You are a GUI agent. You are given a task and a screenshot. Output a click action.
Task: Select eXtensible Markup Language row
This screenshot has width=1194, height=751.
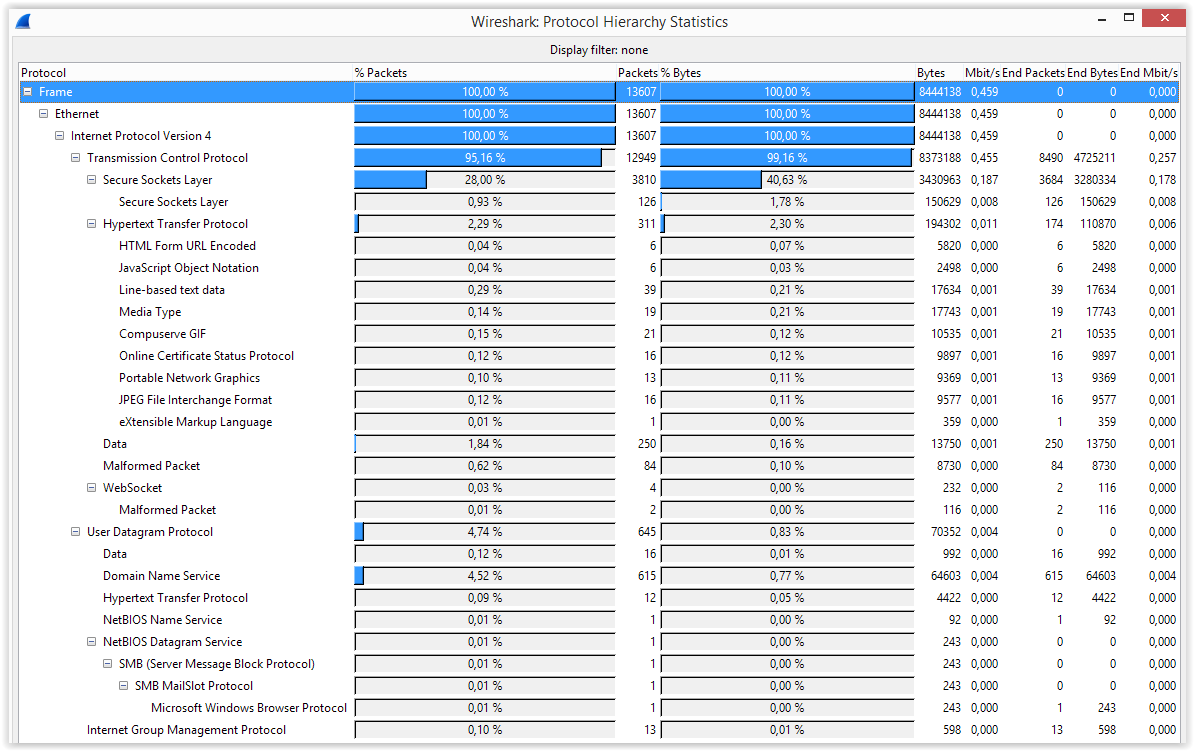599,422
